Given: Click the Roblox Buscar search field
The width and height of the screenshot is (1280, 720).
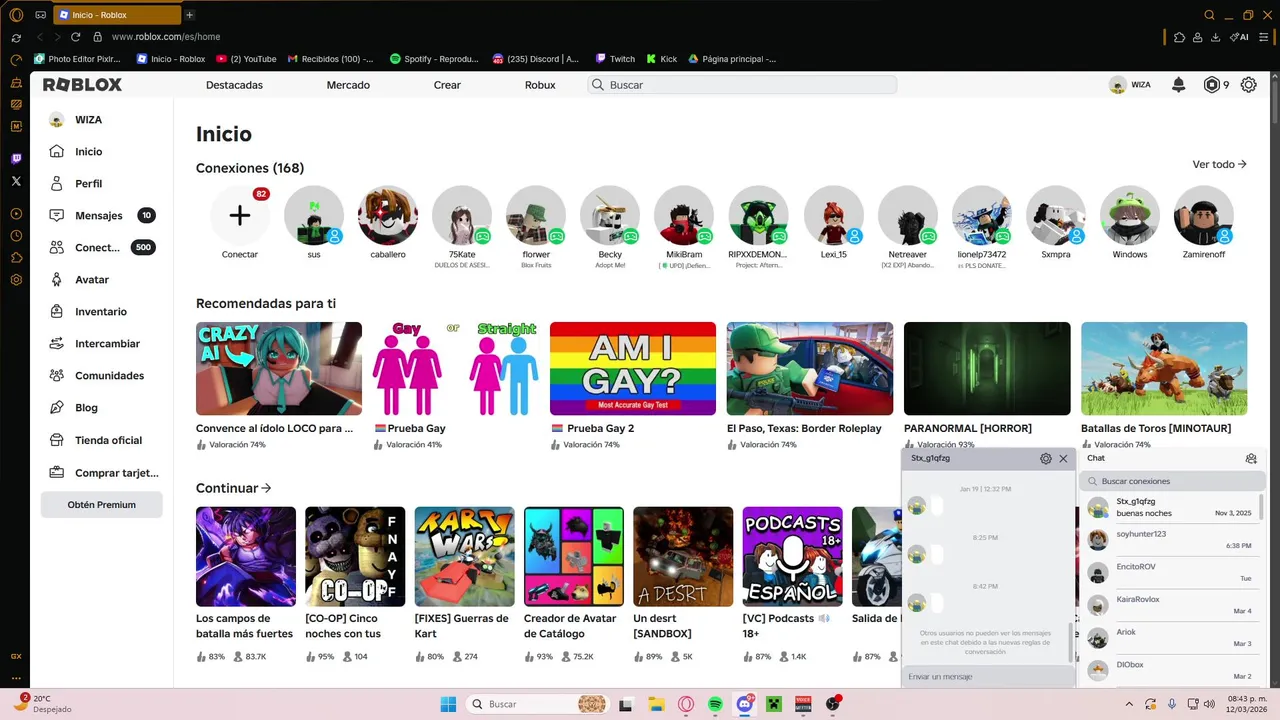Looking at the screenshot, I should click(x=742, y=85).
